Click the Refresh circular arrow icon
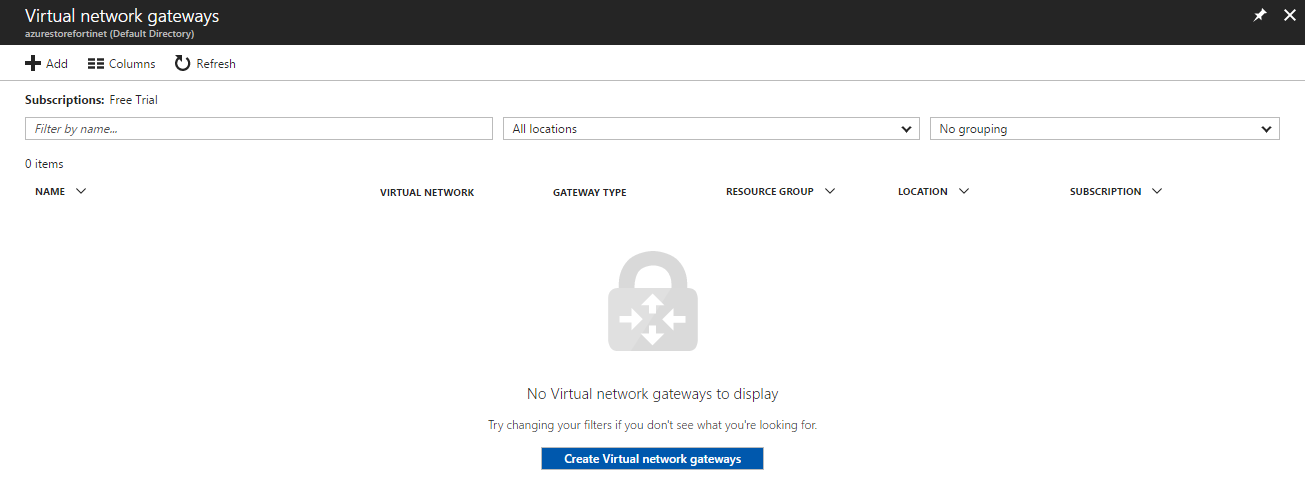Screen dimensions: 1305x502 (182, 64)
